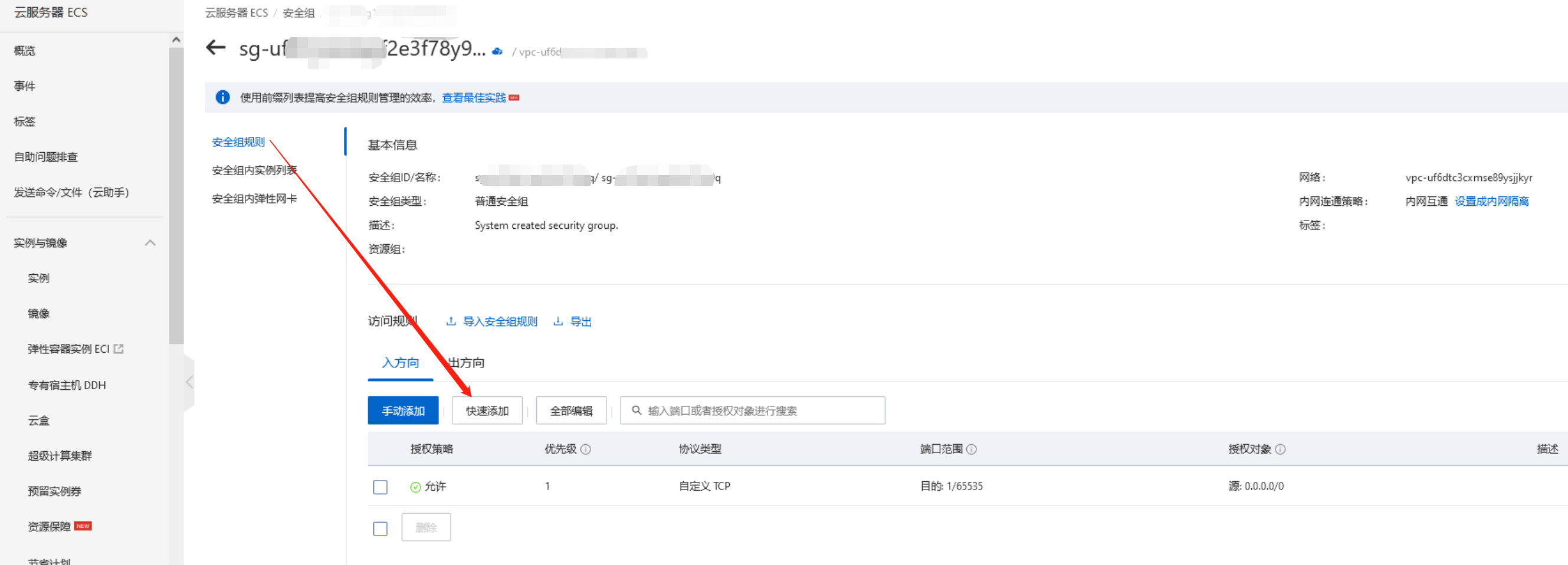
Task: Click the red badge after 查看最佳实践
Action: tap(514, 97)
